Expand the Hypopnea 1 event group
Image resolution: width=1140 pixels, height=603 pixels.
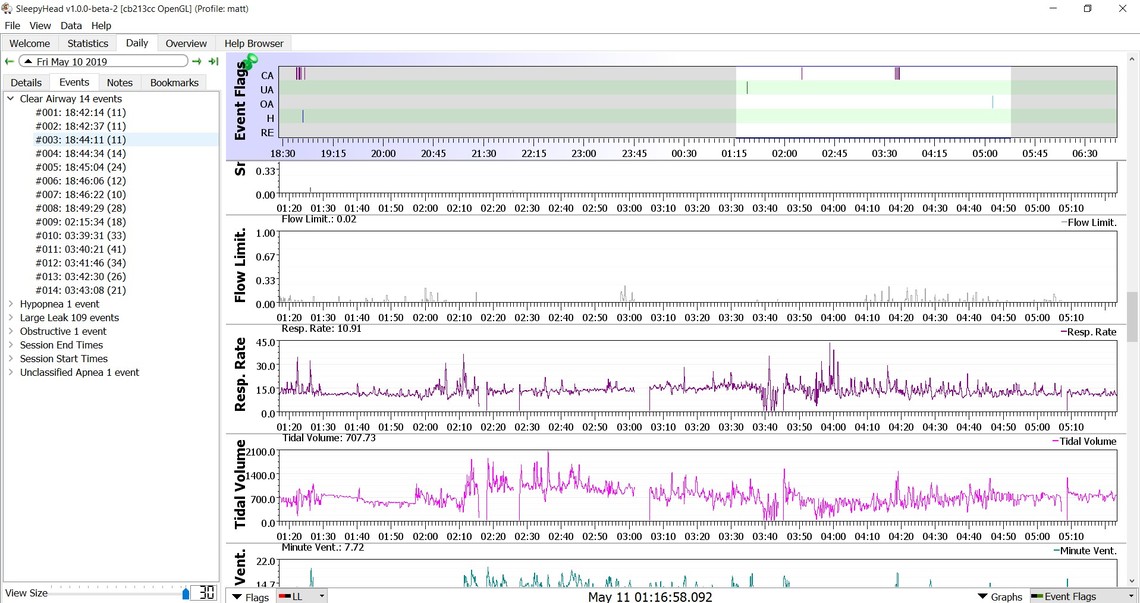11,304
